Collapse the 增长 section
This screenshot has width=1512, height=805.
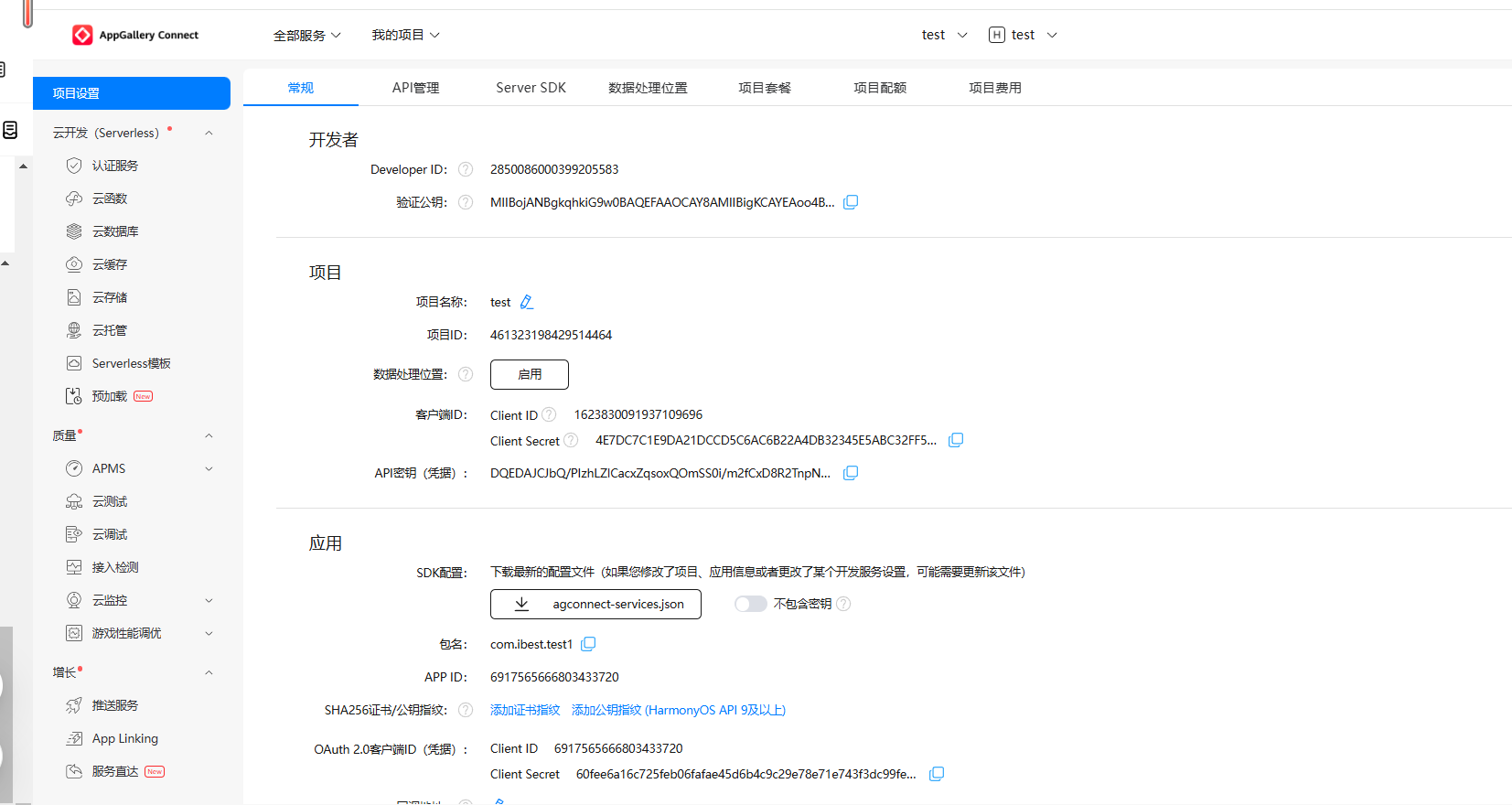[x=209, y=672]
